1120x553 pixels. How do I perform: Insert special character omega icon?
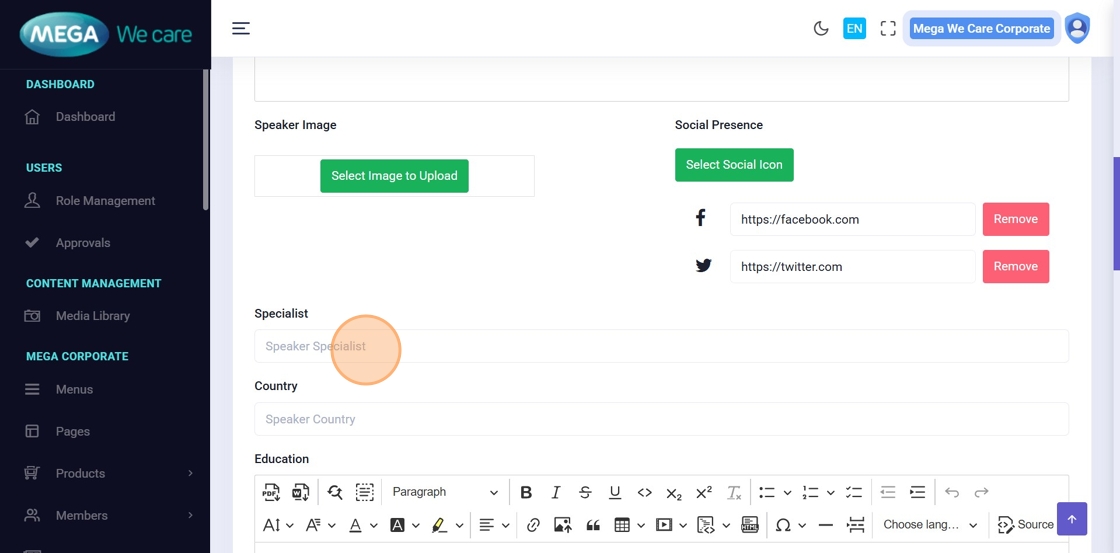(x=783, y=525)
